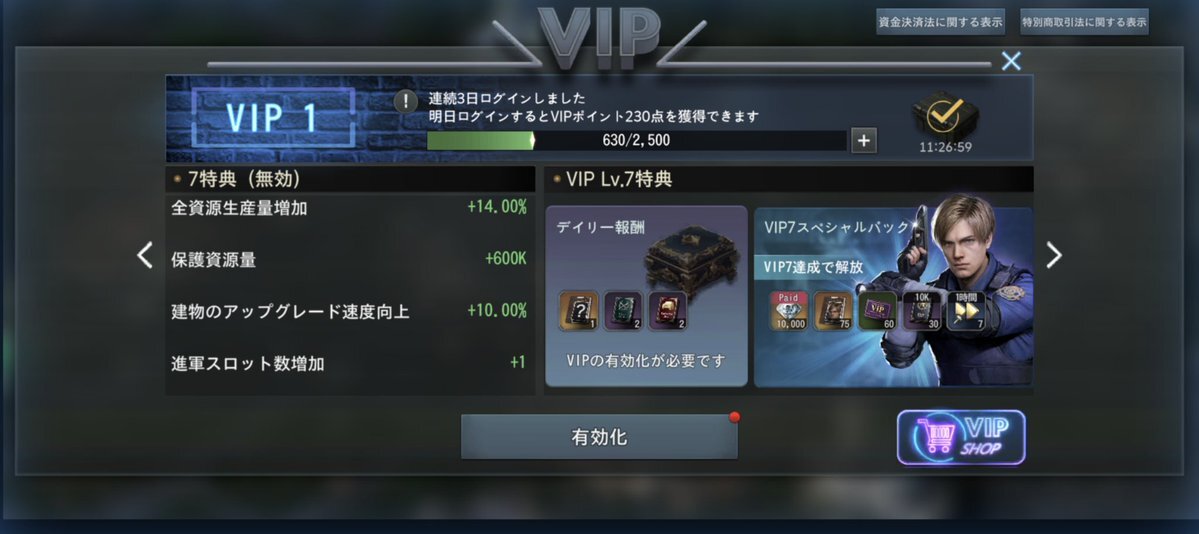
Task: Tap the 10K item reward with 30 count
Action: (x=921, y=311)
